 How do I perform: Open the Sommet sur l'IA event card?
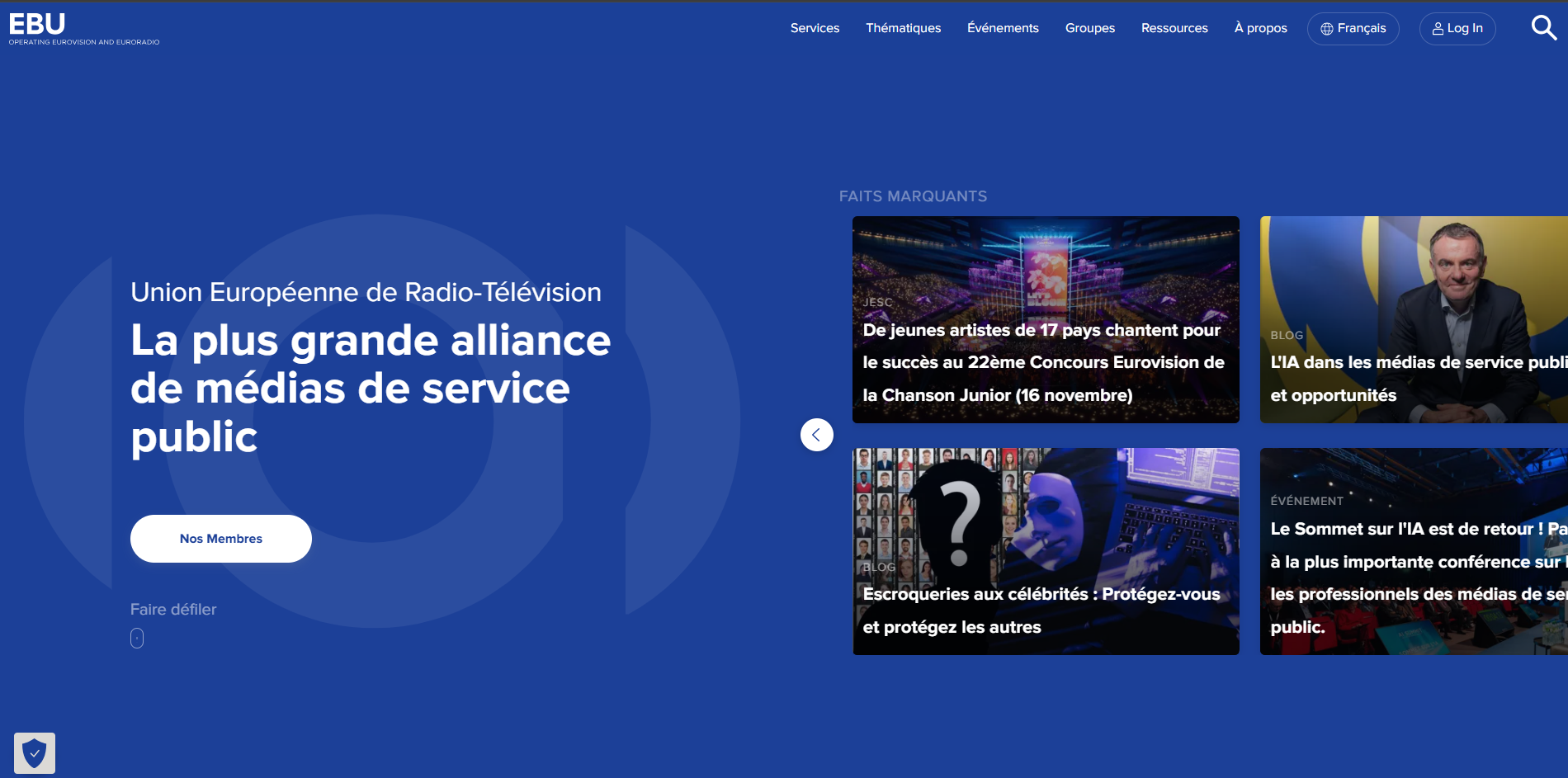[1414, 552]
